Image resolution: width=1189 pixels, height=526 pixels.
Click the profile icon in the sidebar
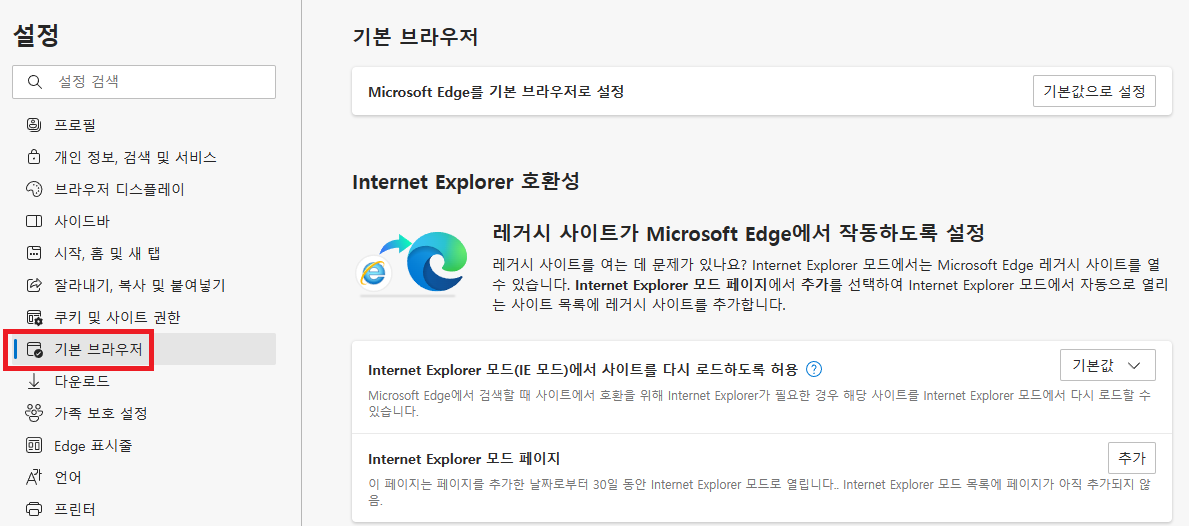[33, 124]
